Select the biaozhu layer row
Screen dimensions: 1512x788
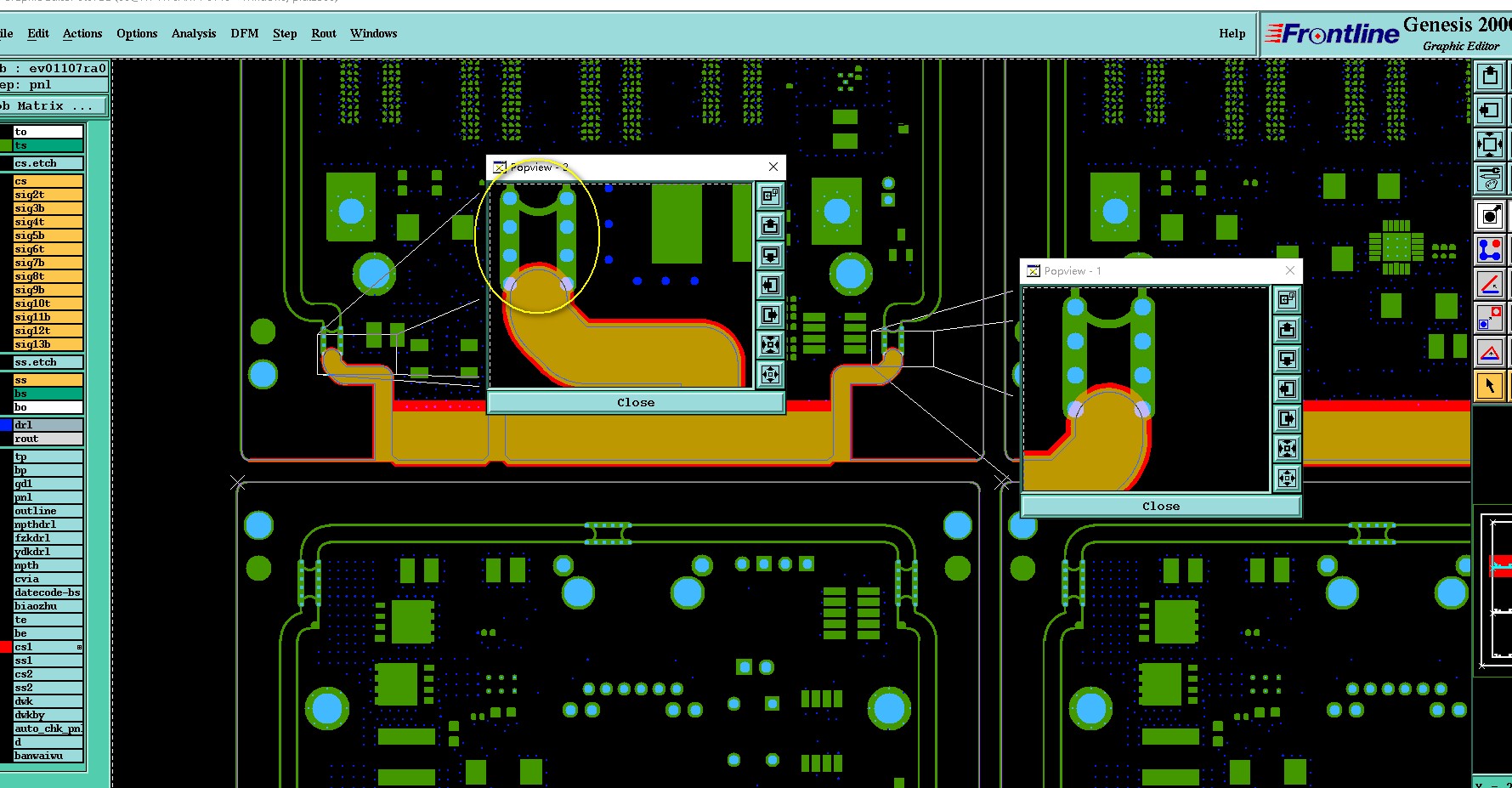click(48, 606)
